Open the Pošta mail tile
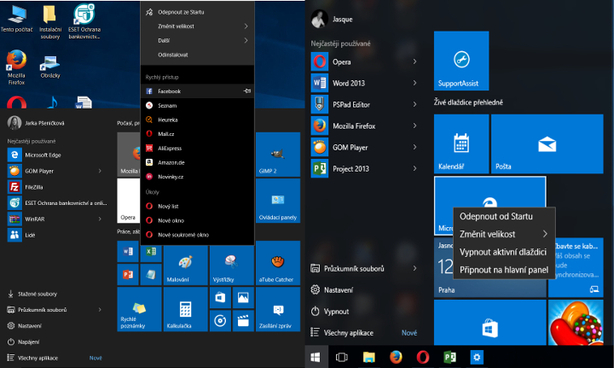This screenshot has height=368, width=614. 547,144
